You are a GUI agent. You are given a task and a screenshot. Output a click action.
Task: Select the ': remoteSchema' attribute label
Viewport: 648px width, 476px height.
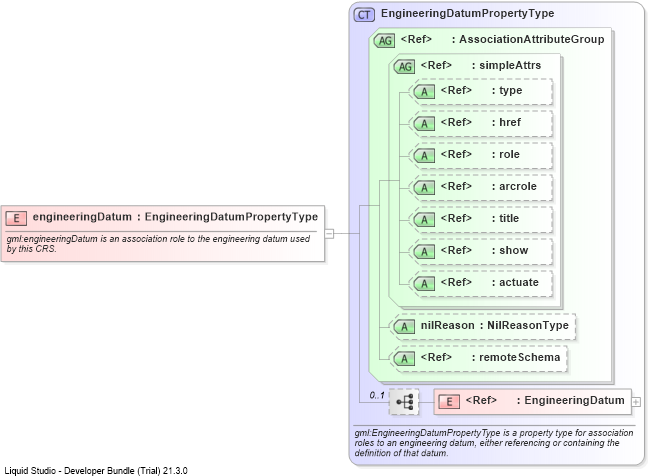[x=516, y=357]
